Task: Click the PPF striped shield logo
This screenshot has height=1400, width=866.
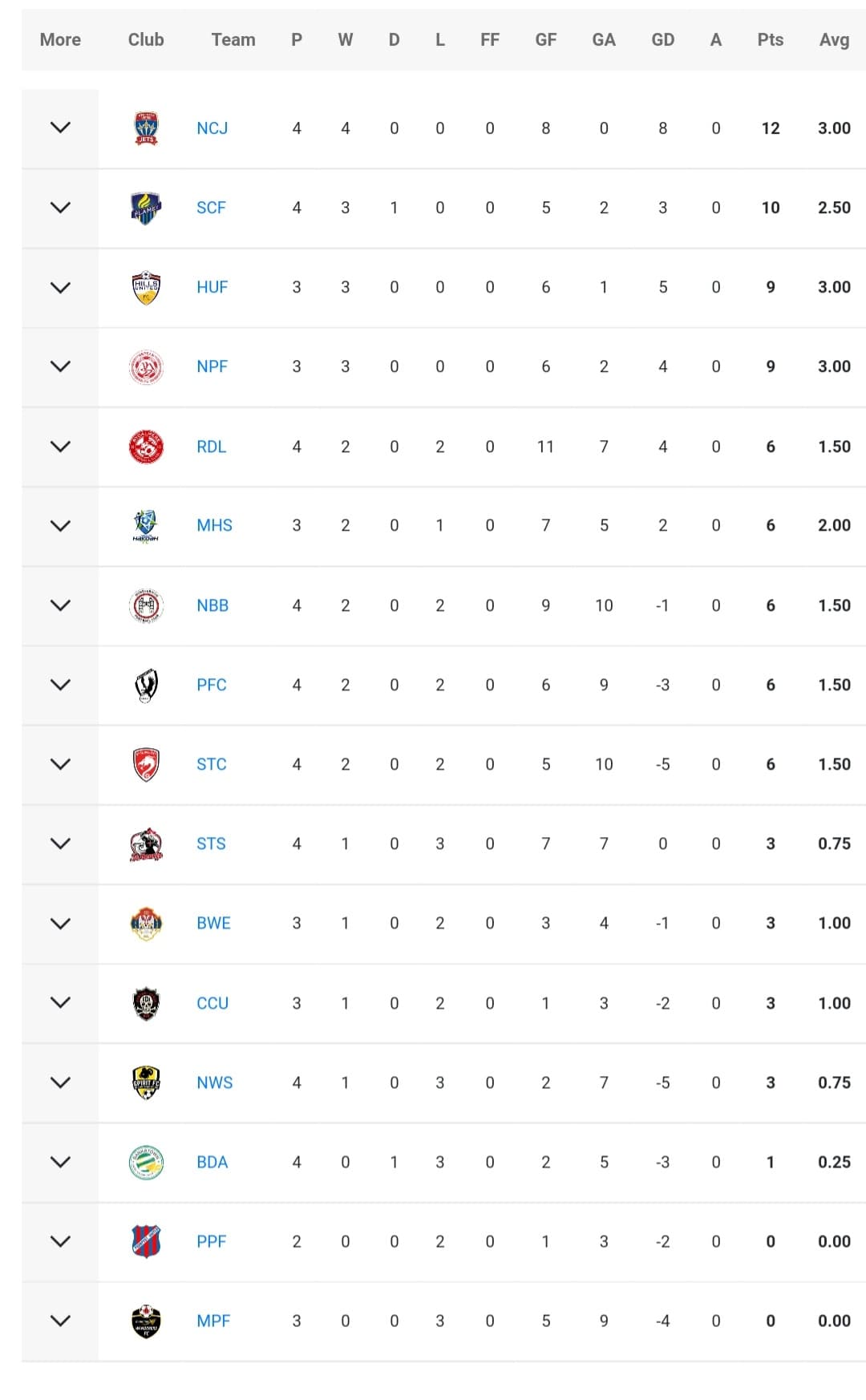Action: click(146, 1241)
